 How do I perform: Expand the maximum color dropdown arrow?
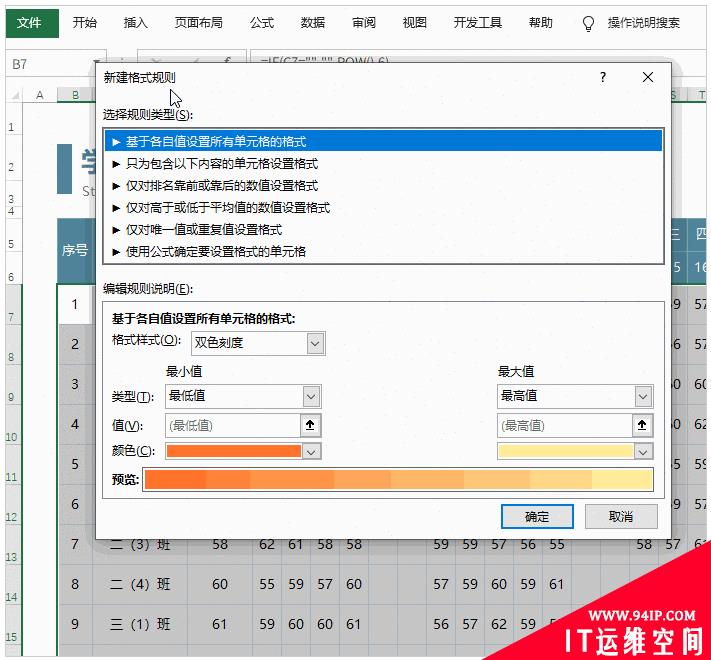click(643, 451)
